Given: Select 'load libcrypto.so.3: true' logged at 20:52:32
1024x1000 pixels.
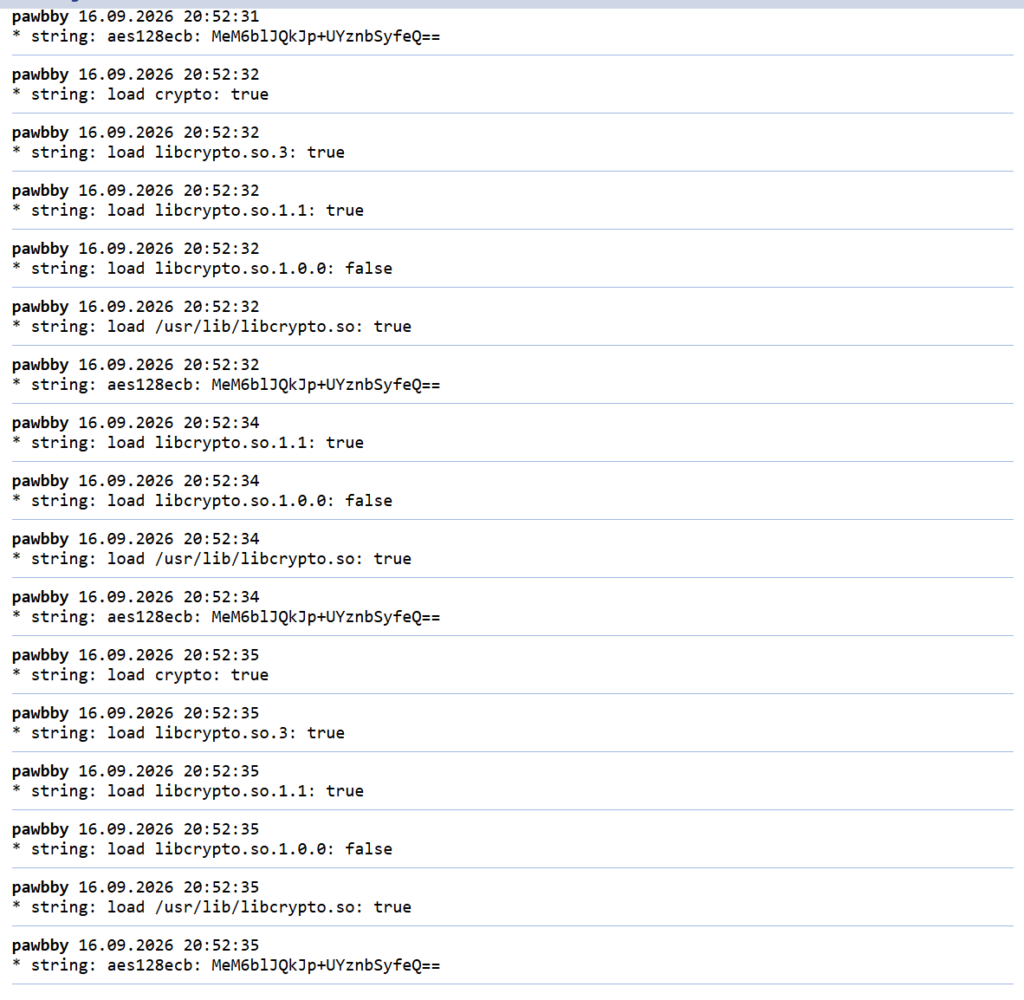Looking at the screenshot, I should (178, 153).
